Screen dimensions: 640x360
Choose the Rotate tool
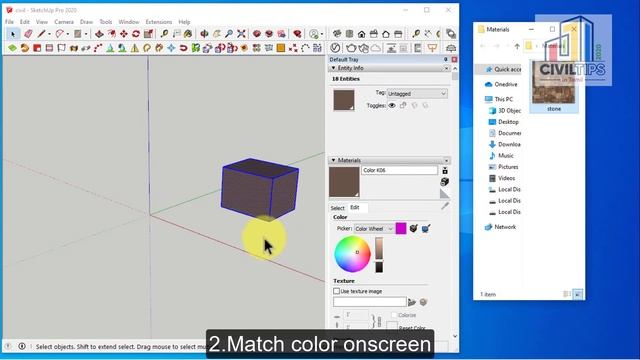pyautogui.click(x=136, y=34)
